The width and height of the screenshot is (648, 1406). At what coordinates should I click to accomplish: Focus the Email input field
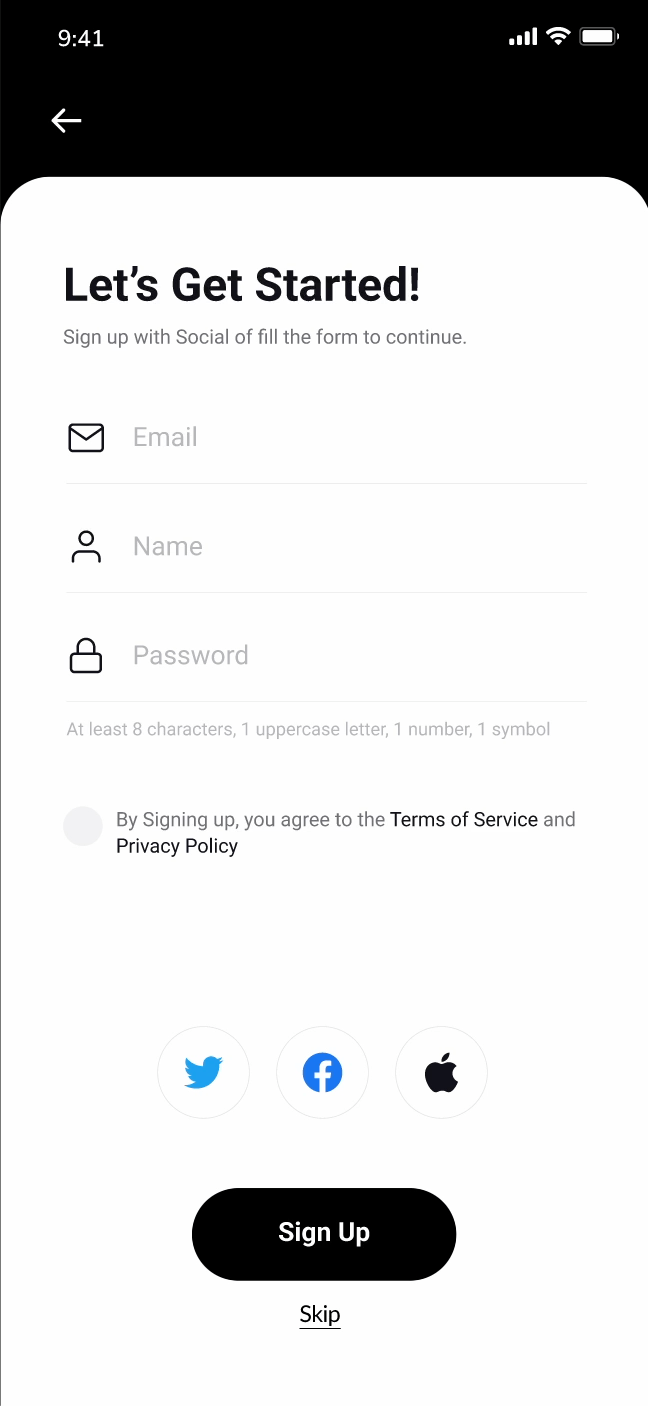326,437
